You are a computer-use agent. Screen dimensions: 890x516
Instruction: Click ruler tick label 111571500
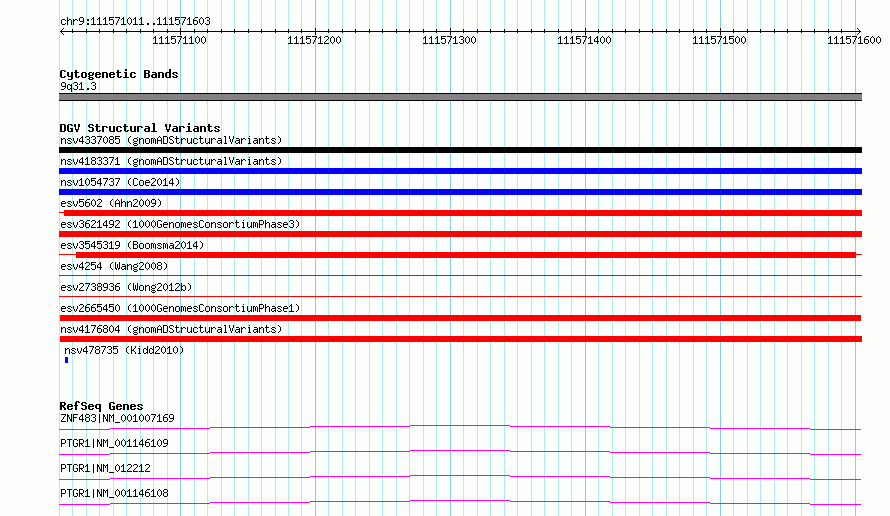[719, 40]
